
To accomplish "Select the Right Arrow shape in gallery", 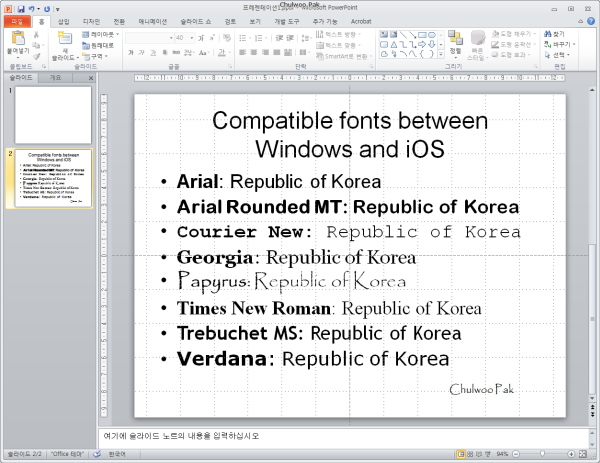I will click(x=422, y=45).
